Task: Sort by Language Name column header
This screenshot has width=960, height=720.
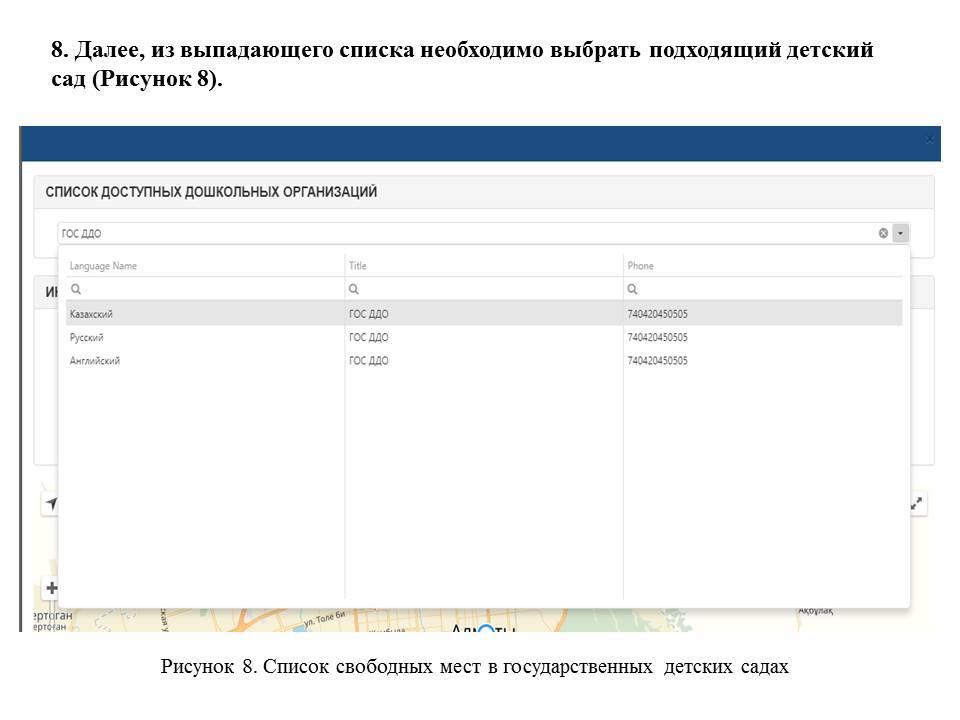Action: tap(103, 266)
